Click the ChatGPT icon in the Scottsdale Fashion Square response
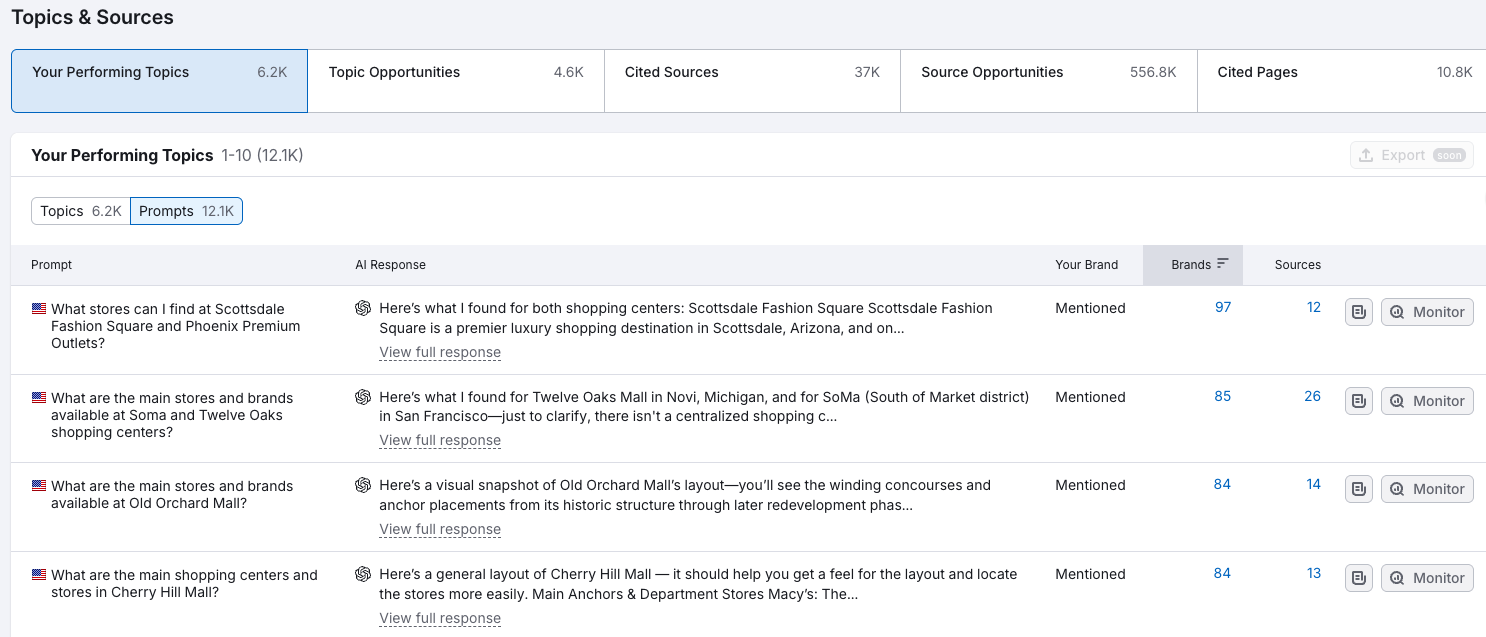 pyautogui.click(x=363, y=308)
